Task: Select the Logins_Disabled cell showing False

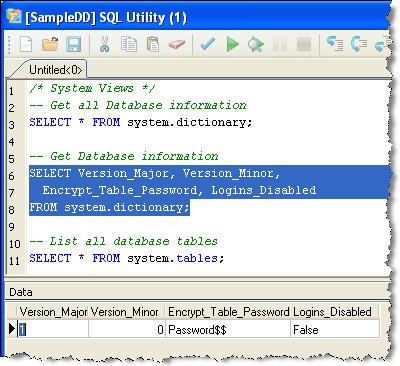Action: pyautogui.click(x=335, y=330)
